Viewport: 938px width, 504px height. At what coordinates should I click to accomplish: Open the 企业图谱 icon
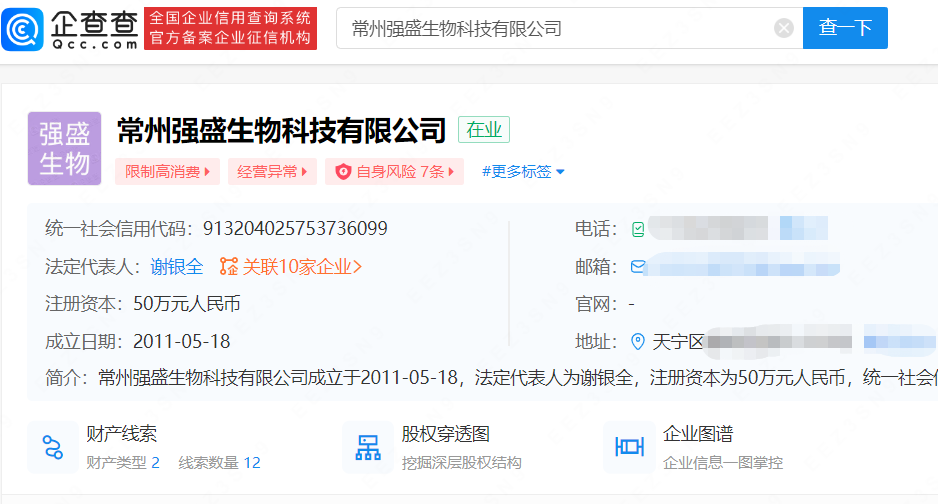pos(629,447)
